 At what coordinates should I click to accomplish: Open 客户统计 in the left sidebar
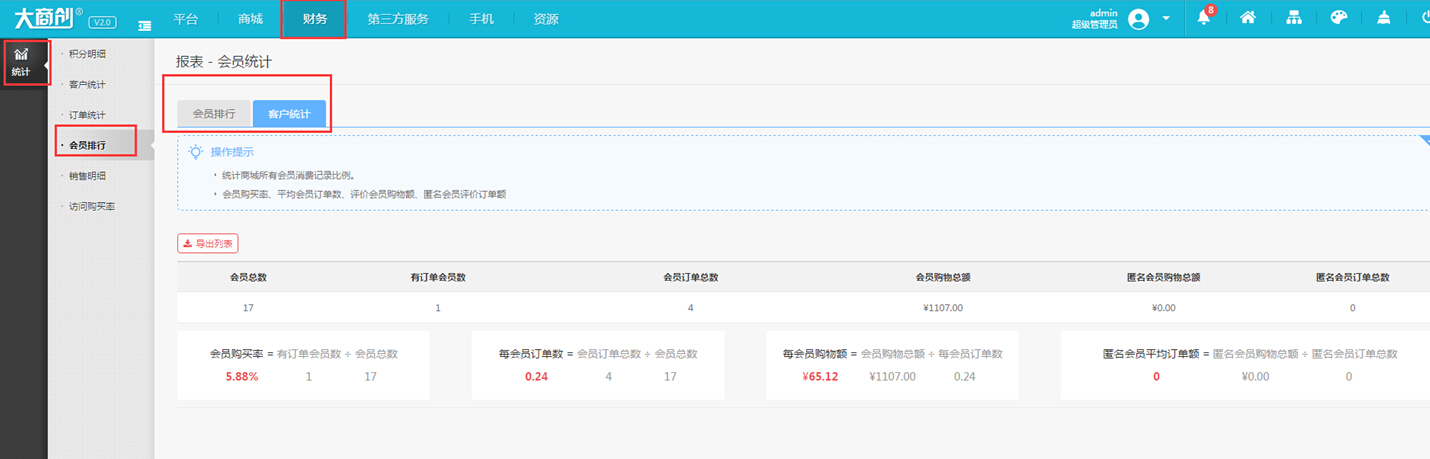(x=87, y=84)
